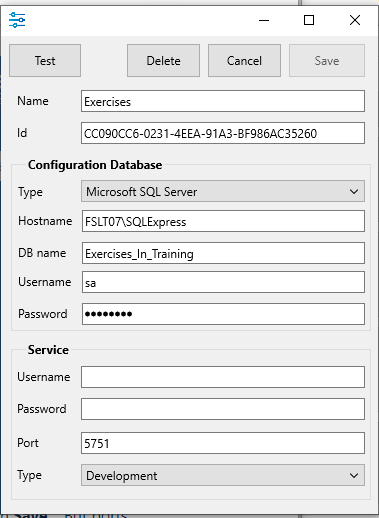The height and width of the screenshot is (518, 379).
Task: Click the Hostname field FSLT07\SQLExpress
Action: [223, 221]
